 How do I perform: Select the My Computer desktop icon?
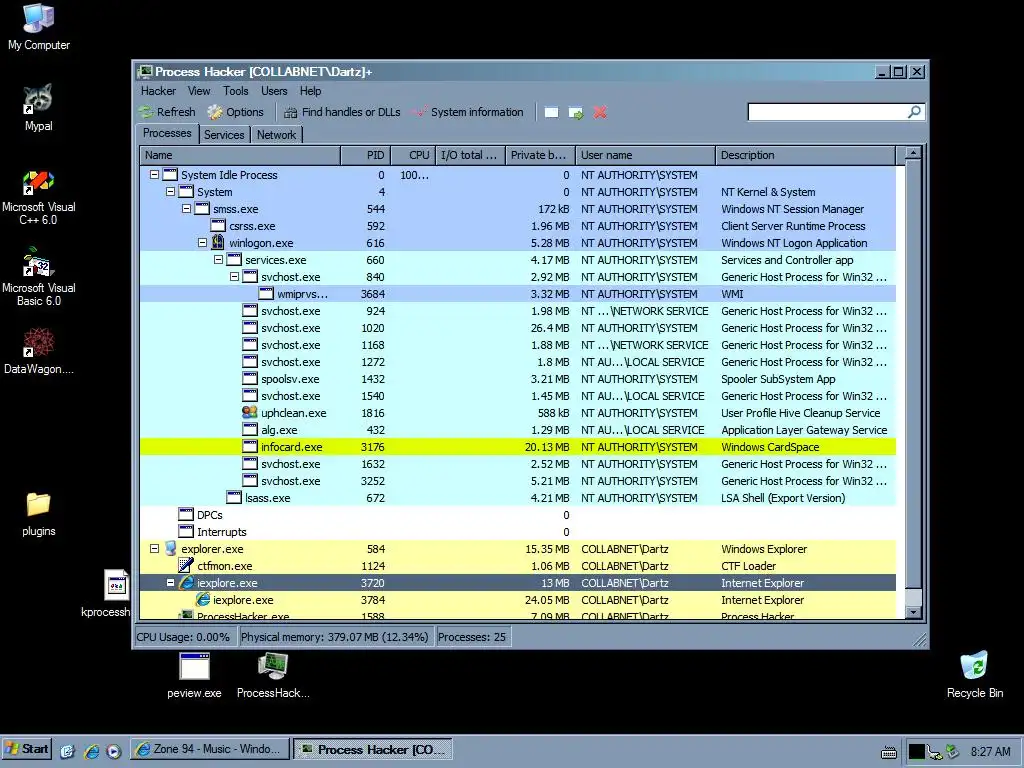pyautogui.click(x=39, y=27)
